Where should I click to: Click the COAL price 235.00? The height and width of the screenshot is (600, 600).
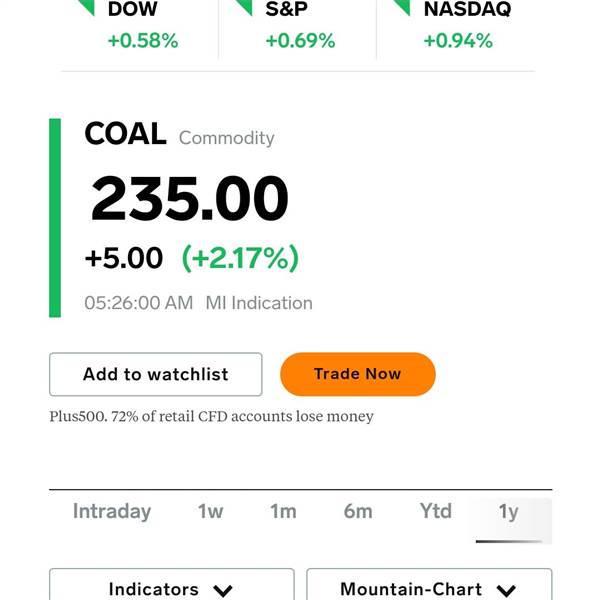(189, 198)
